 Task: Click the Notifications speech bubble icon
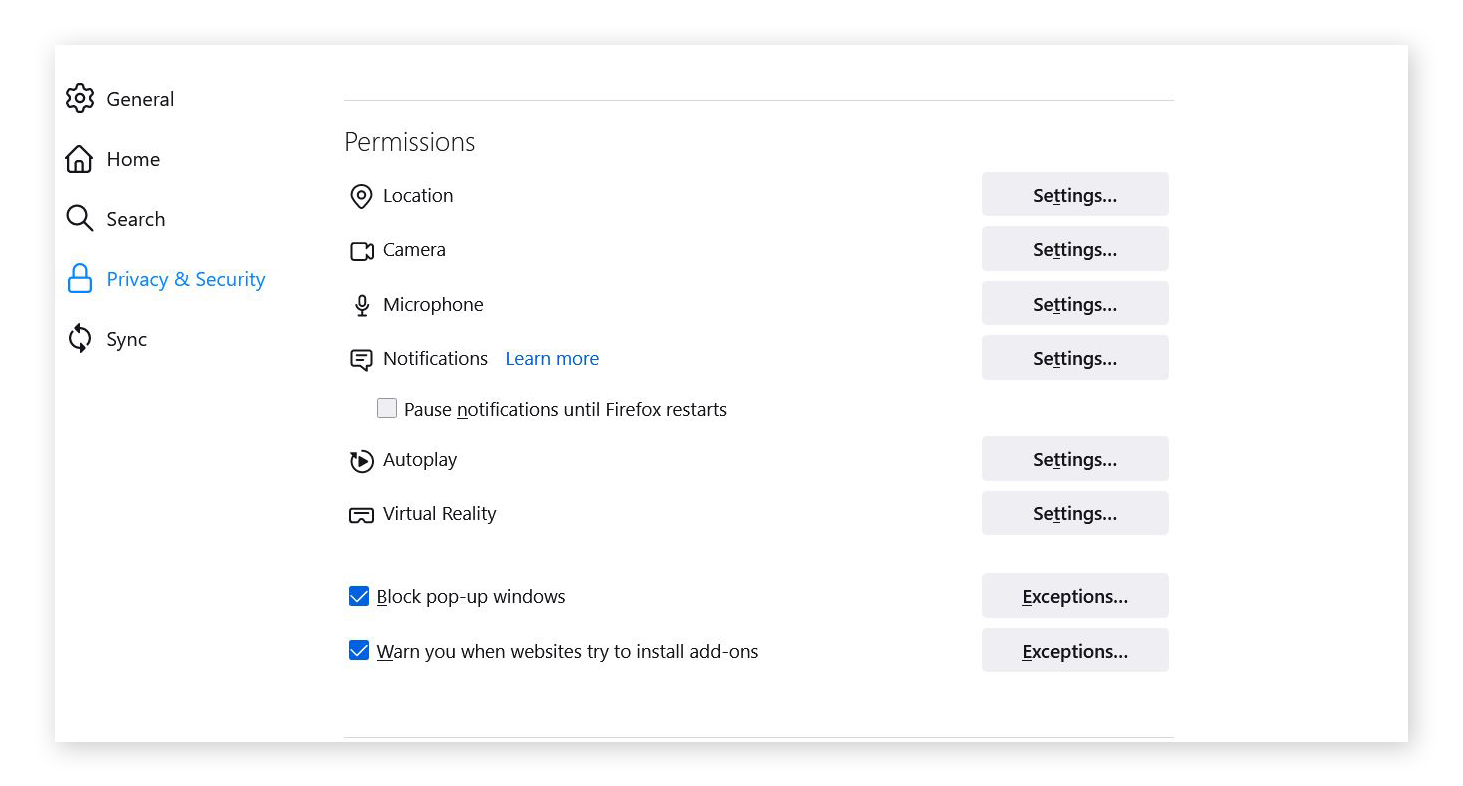click(x=361, y=359)
